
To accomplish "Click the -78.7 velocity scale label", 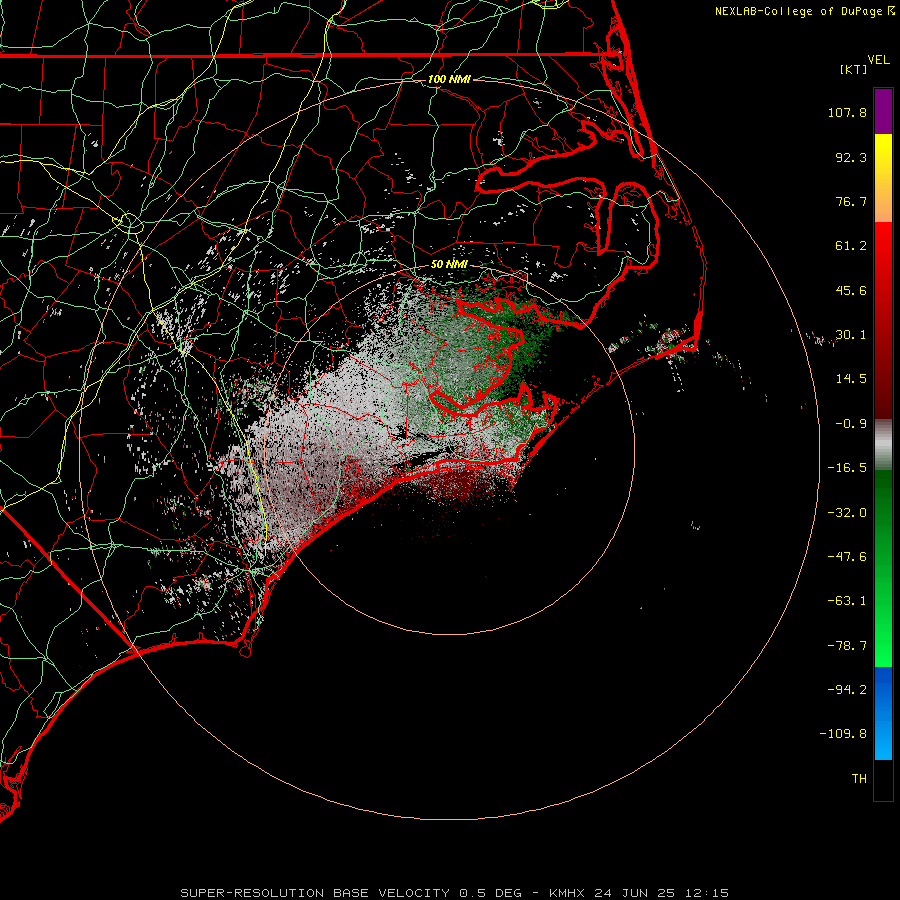I will [847, 646].
